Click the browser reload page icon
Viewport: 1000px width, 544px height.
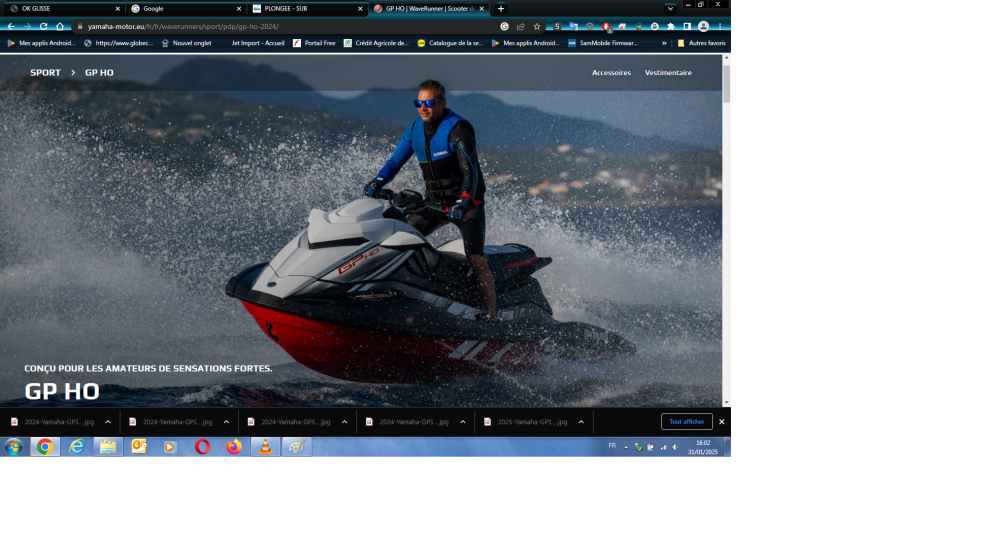pos(43,26)
